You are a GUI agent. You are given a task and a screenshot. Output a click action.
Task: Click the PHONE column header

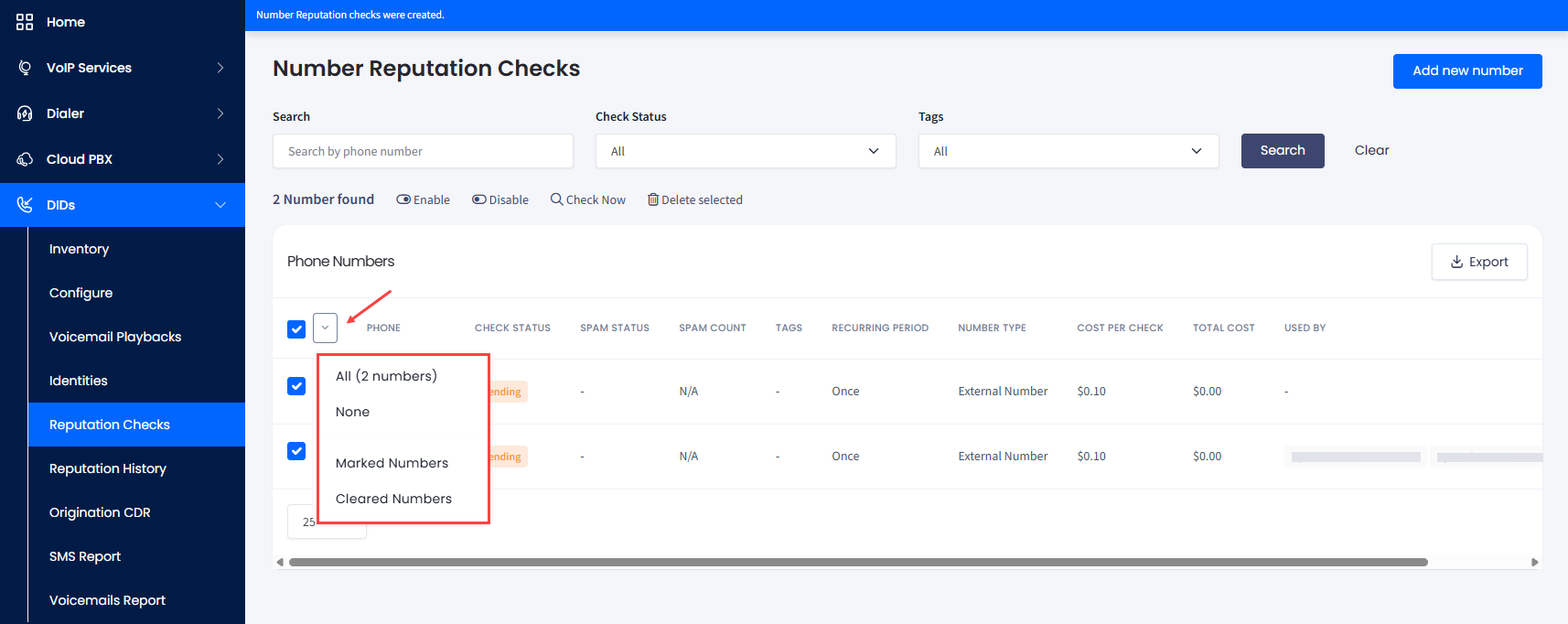click(383, 328)
